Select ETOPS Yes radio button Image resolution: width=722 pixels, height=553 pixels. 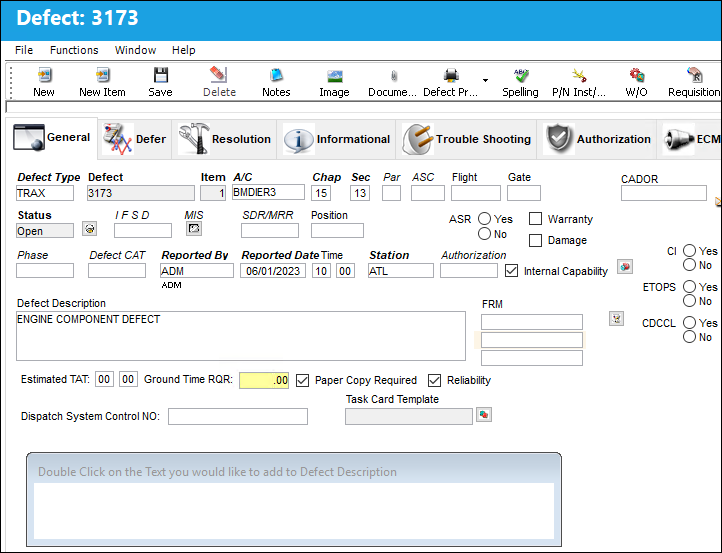point(689,286)
